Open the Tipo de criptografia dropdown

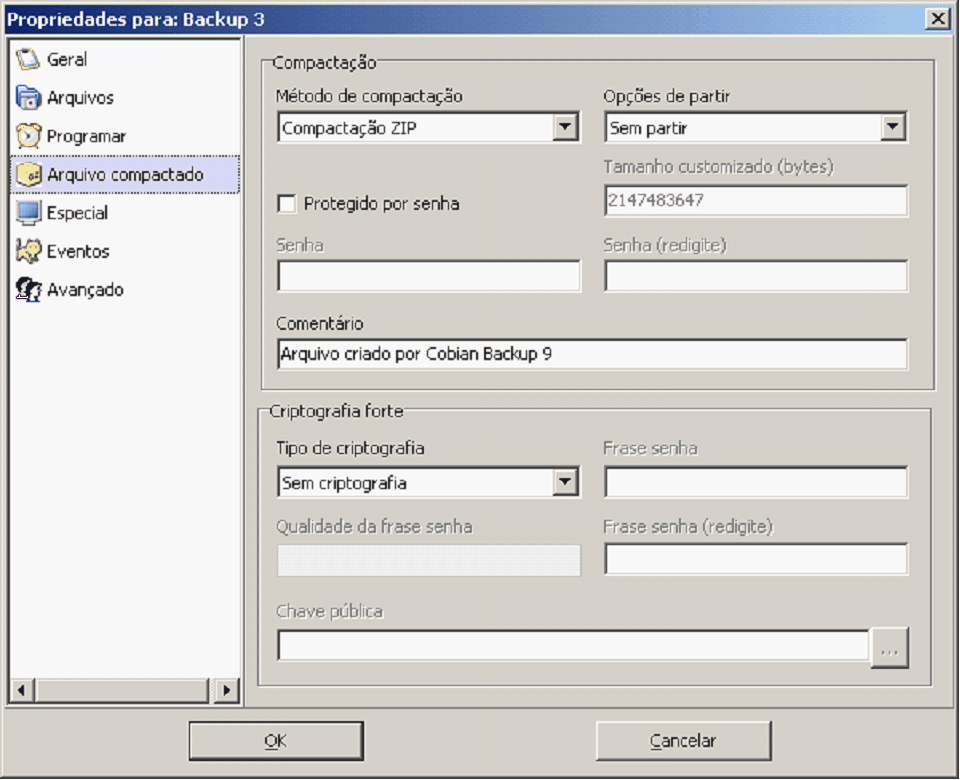click(x=566, y=483)
